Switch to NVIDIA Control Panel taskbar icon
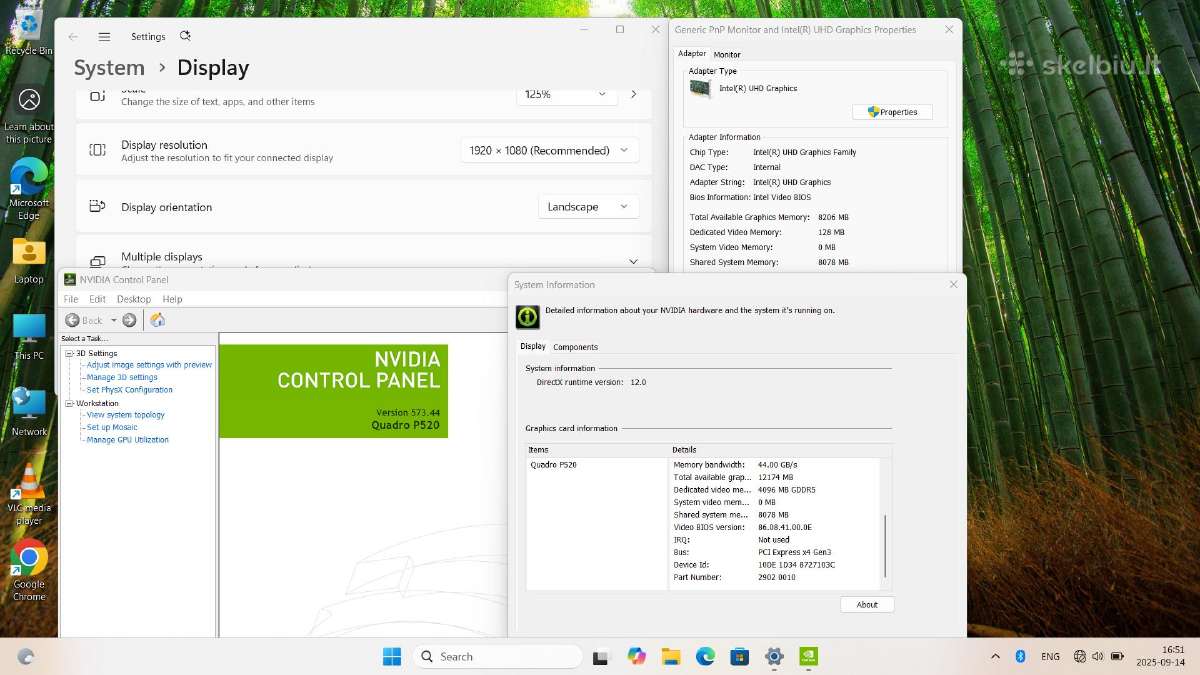 (x=808, y=656)
